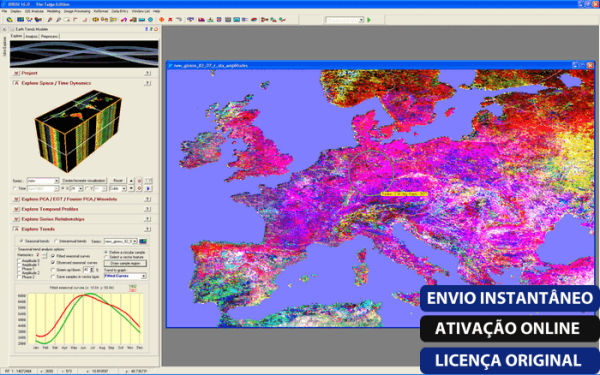This screenshot has width=600, height=375.
Task: Collapse the Explore Space / Time Dynamics section
Action: pos(16,83)
